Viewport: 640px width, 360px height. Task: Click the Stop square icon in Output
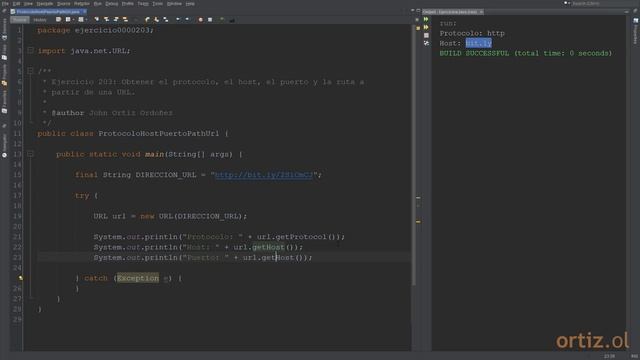(x=426, y=36)
